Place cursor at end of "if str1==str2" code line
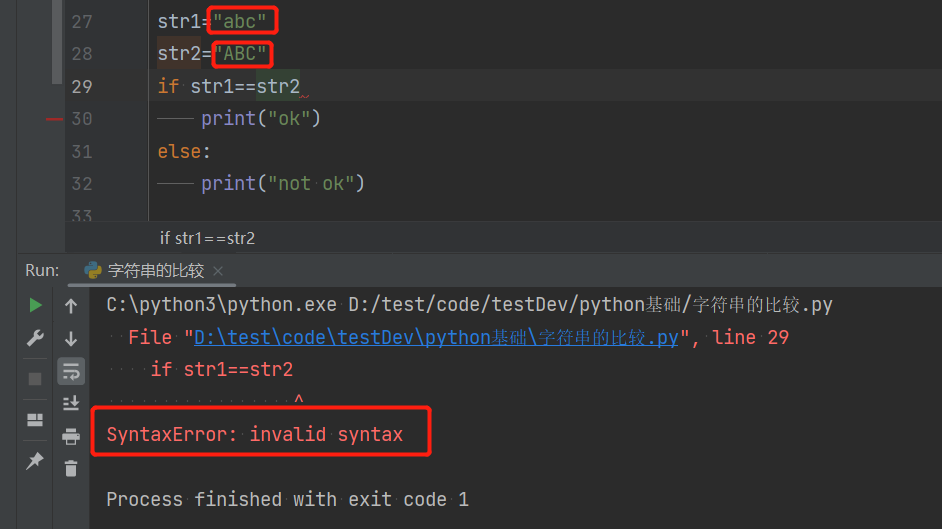The height and width of the screenshot is (529, 942). click(x=301, y=86)
